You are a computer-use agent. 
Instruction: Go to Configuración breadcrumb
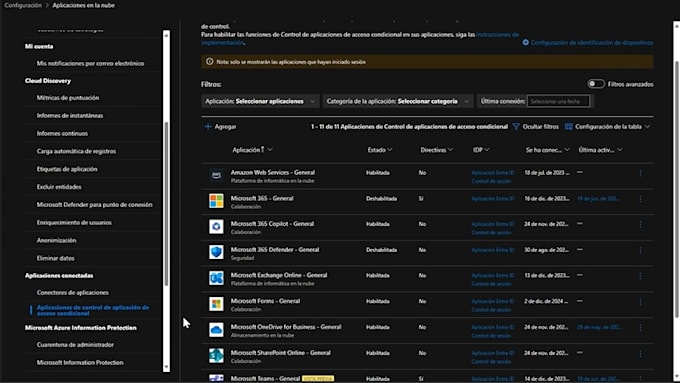click(23, 5)
